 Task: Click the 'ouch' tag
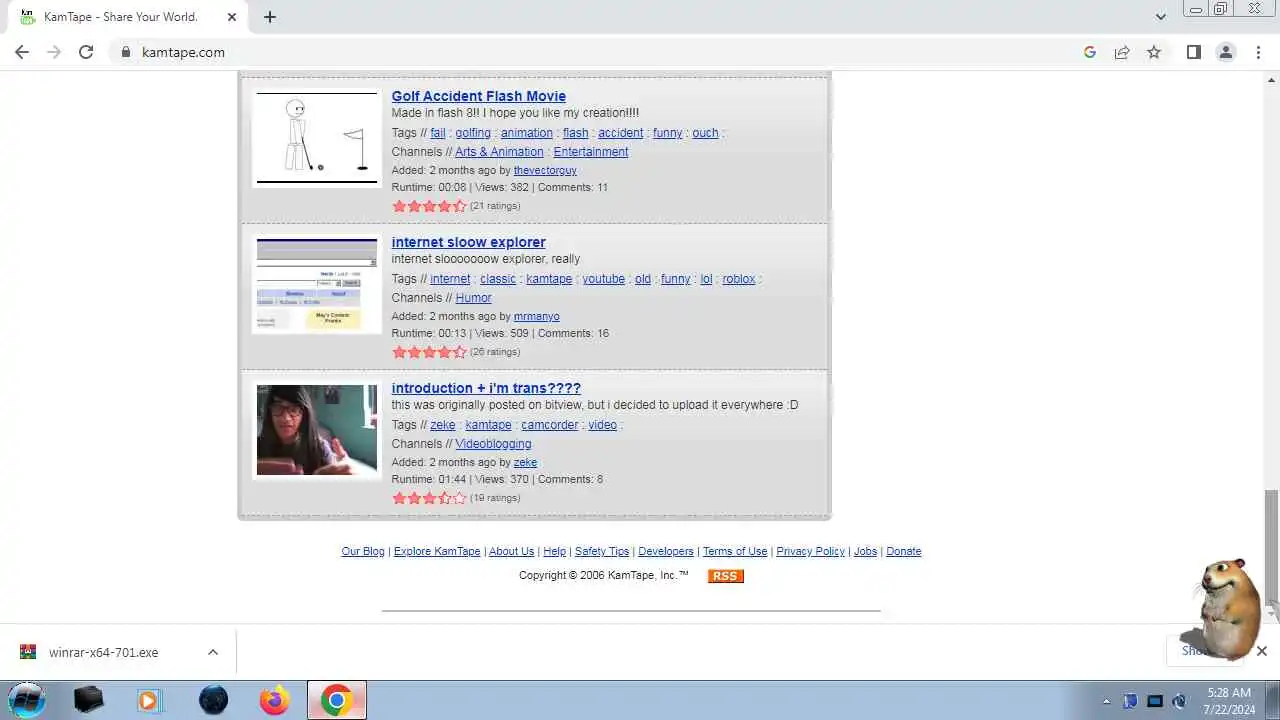pos(706,133)
